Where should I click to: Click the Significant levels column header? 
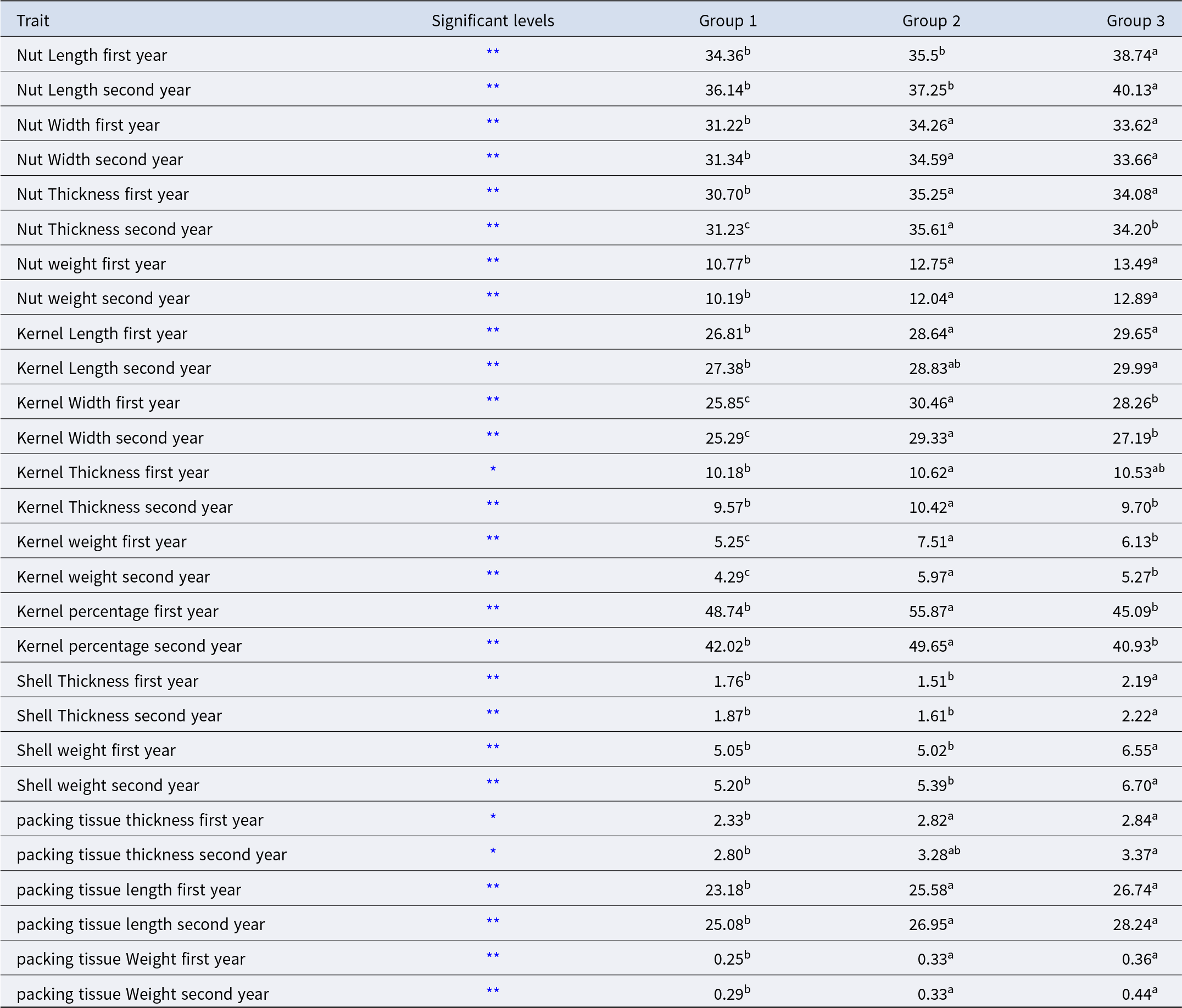(492, 21)
